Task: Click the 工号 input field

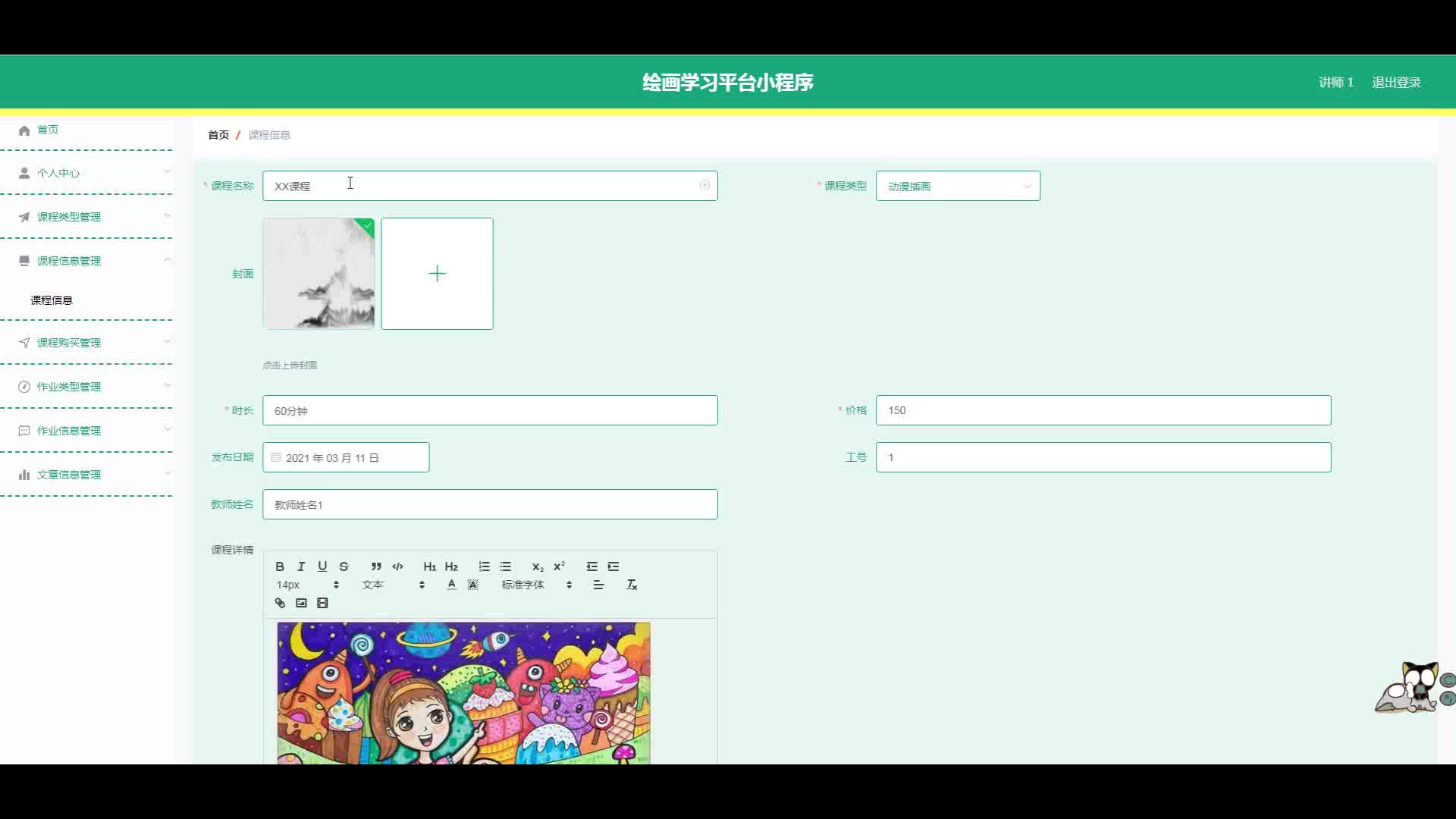Action: click(1103, 457)
